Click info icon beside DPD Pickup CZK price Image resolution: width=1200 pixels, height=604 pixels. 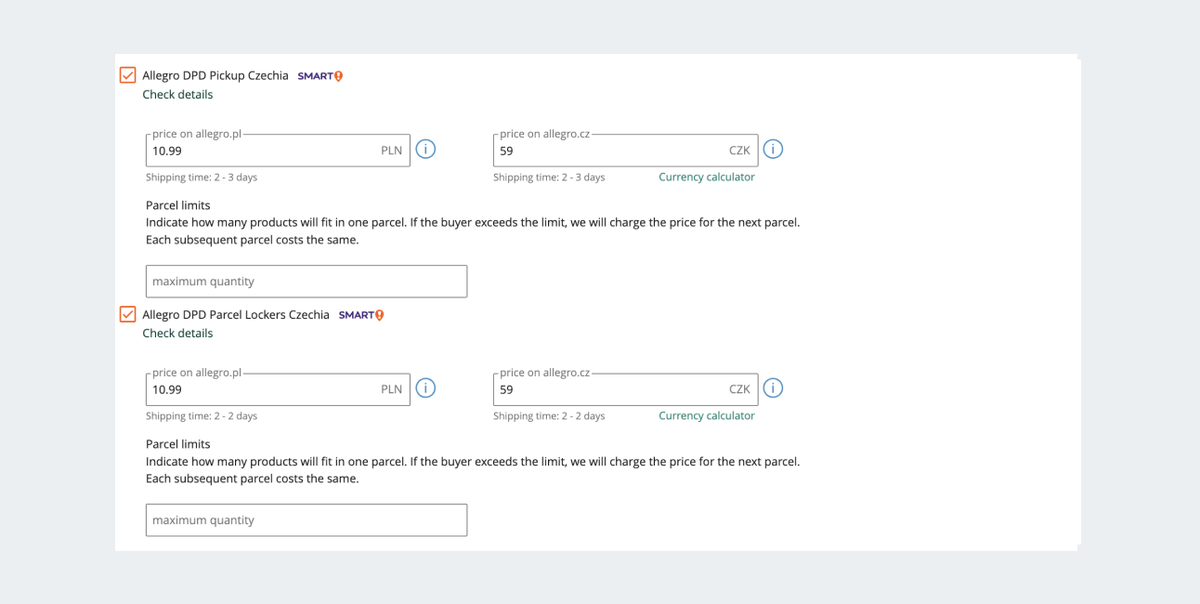[773, 150]
